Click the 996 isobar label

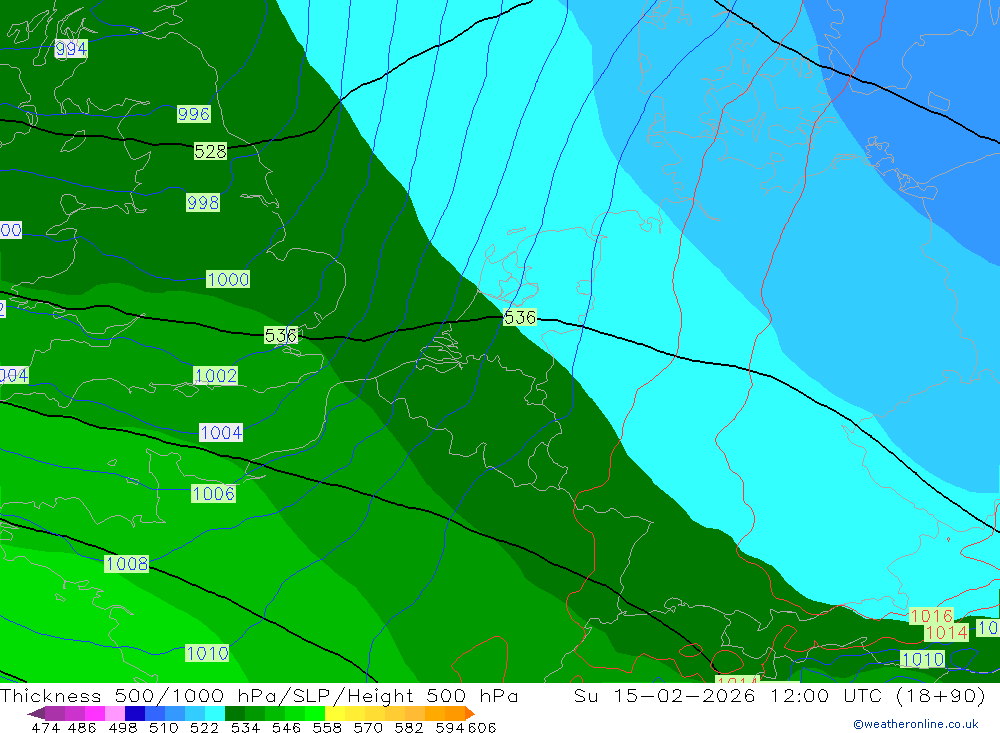[194, 114]
